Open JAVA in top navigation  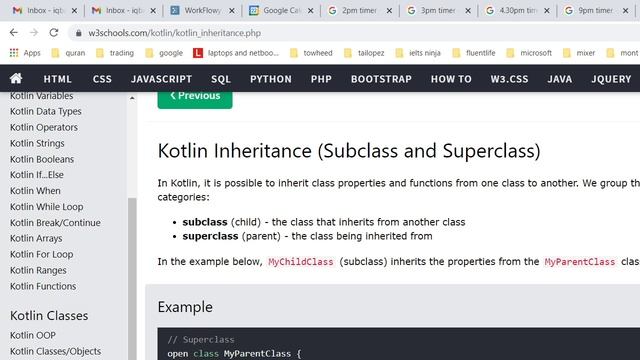click(x=560, y=79)
